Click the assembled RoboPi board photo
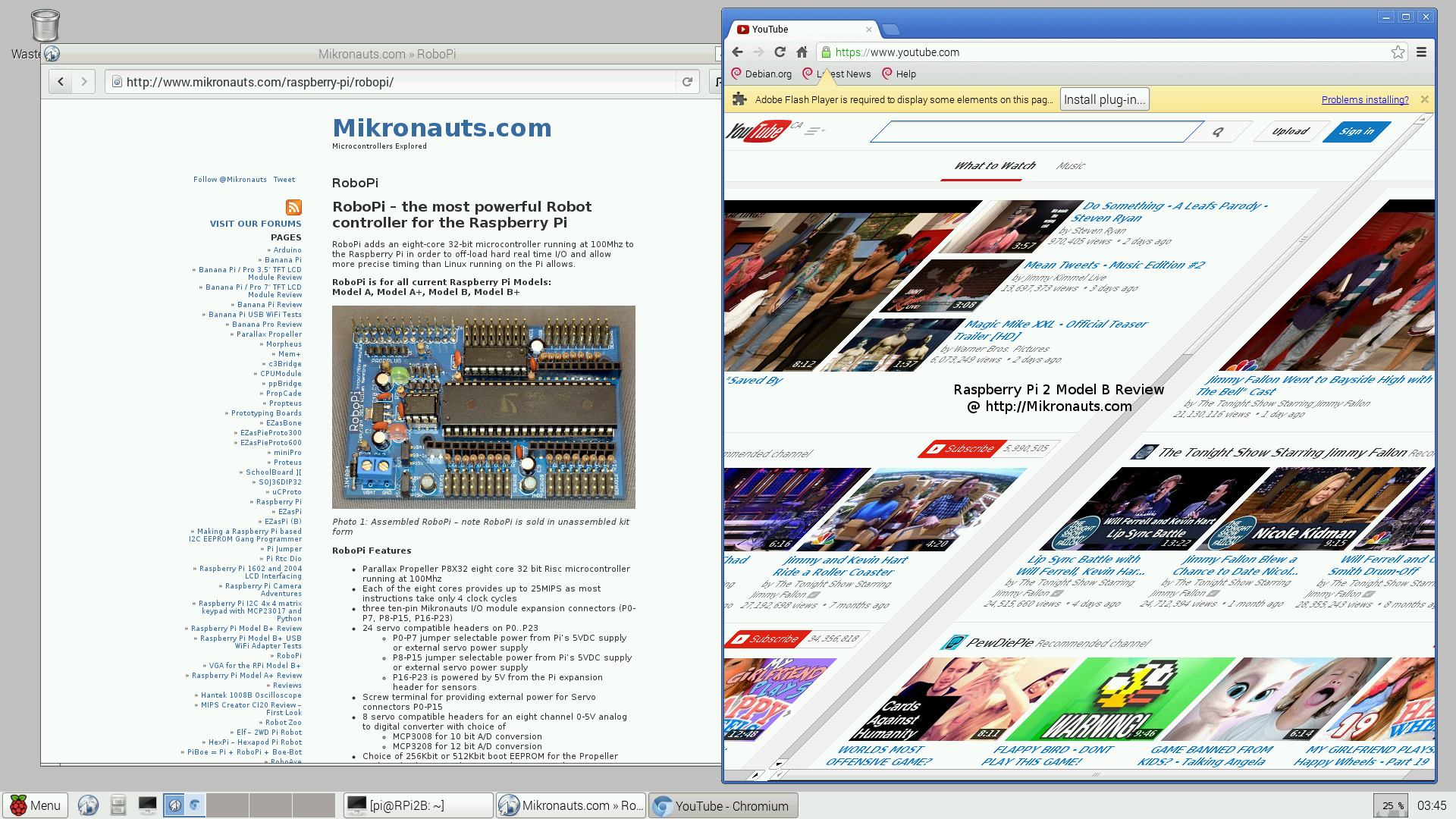Viewport: 1456px width, 819px height. pyautogui.click(x=484, y=407)
